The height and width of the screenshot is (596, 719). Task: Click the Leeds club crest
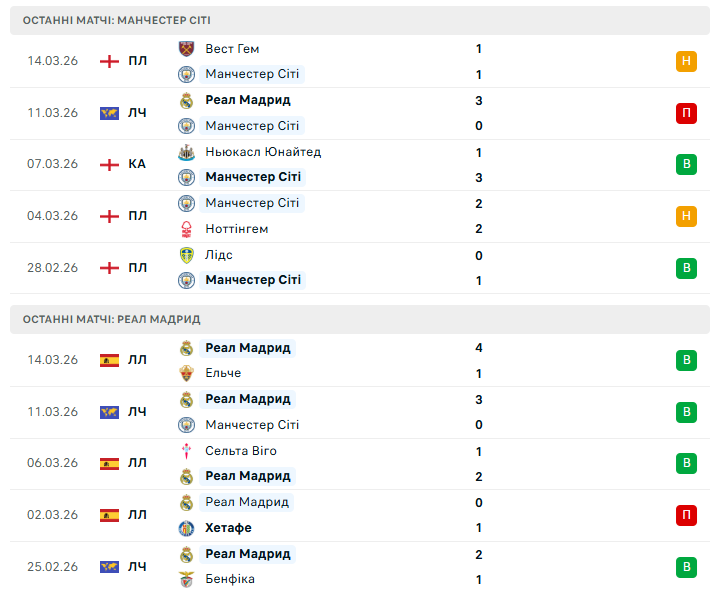(x=186, y=255)
